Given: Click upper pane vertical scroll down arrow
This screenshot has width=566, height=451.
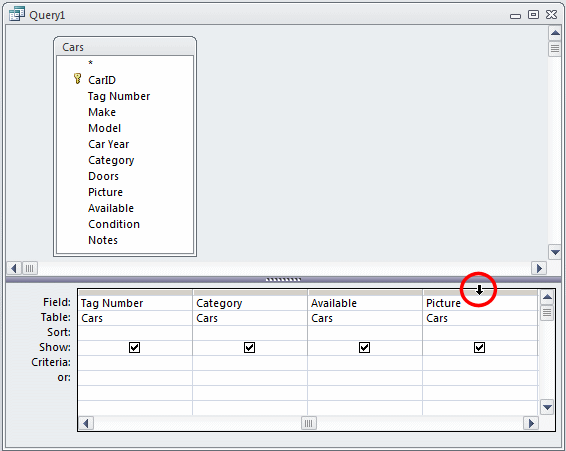Looking at the screenshot, I should click(x=555, y=252).
